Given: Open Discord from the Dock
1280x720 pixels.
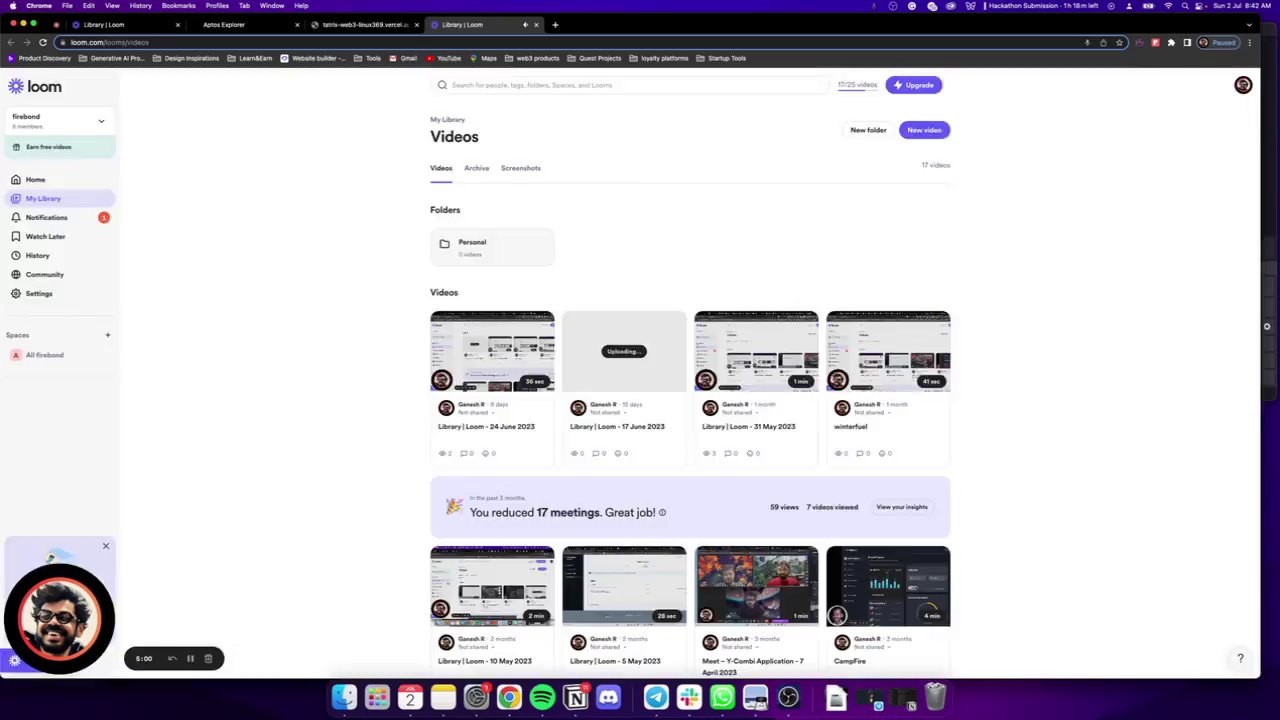Looking at the screenshot, I should (x=608, y=697).
